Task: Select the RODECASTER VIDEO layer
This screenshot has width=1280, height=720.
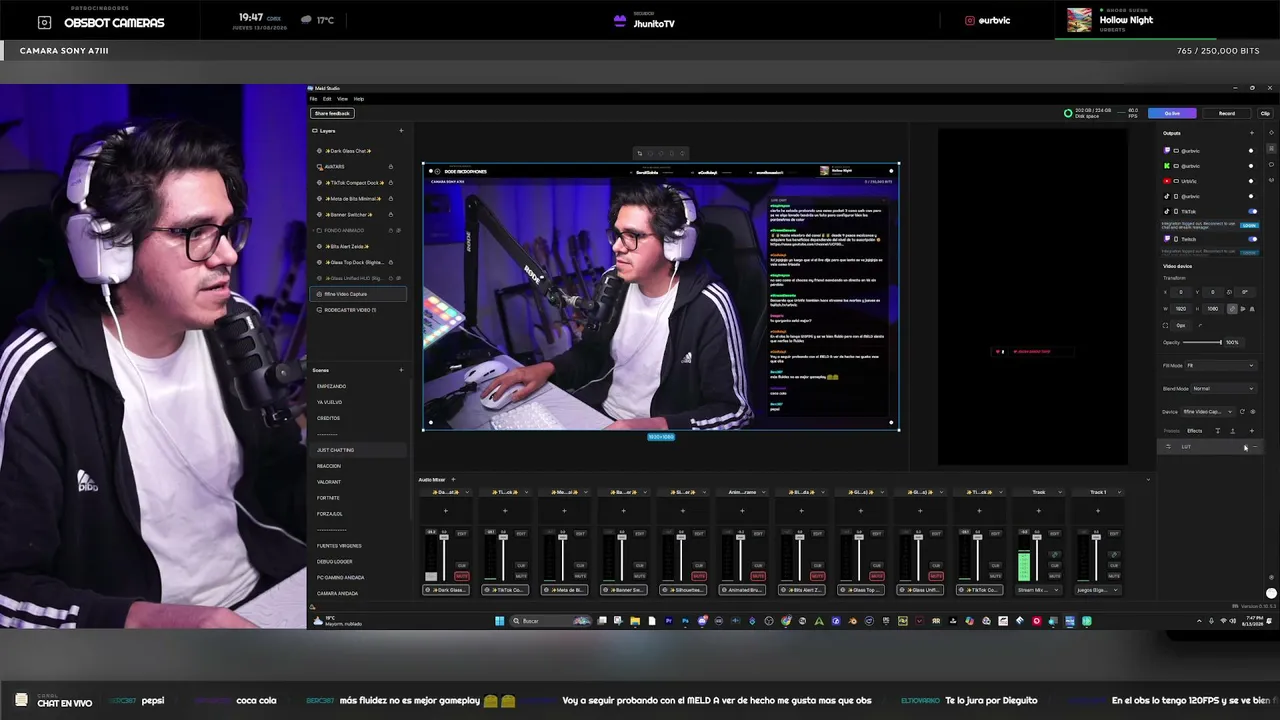Action: (358, 310)
